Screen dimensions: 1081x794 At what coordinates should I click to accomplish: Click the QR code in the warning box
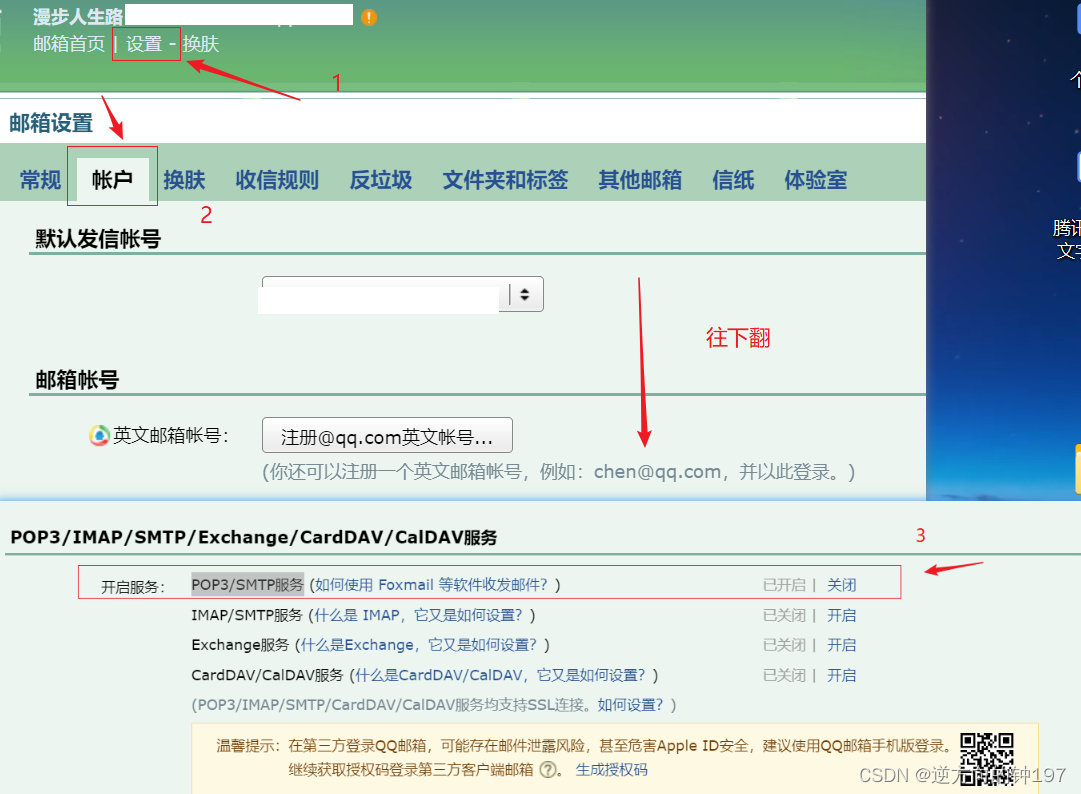point(987,759)
